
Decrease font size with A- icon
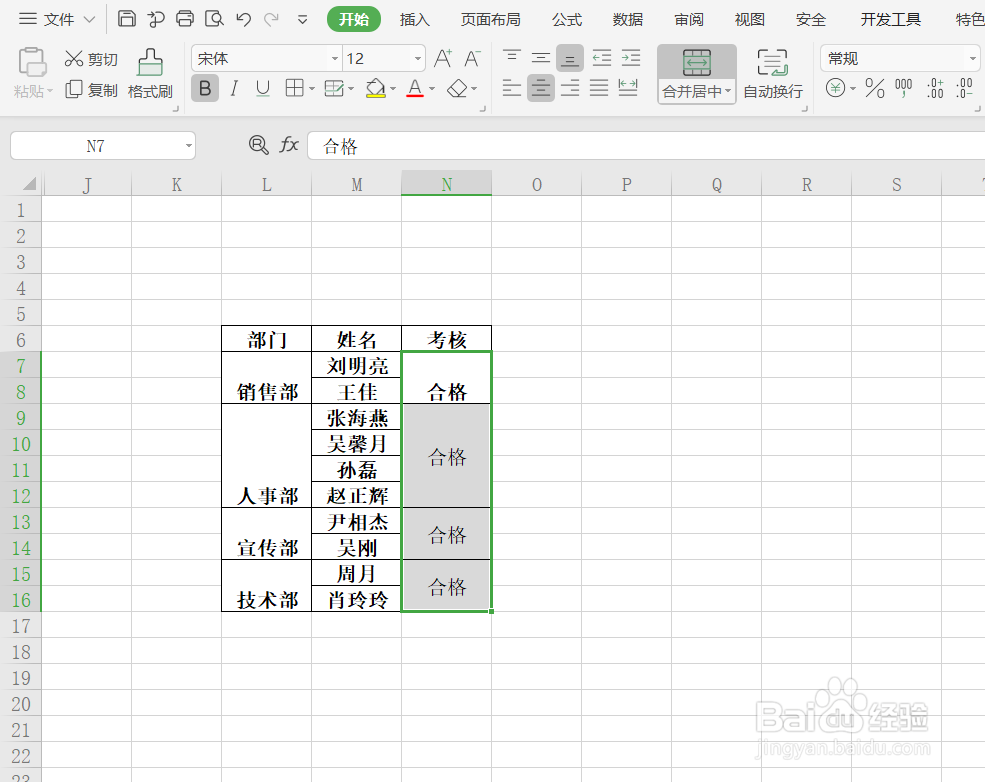472,58
